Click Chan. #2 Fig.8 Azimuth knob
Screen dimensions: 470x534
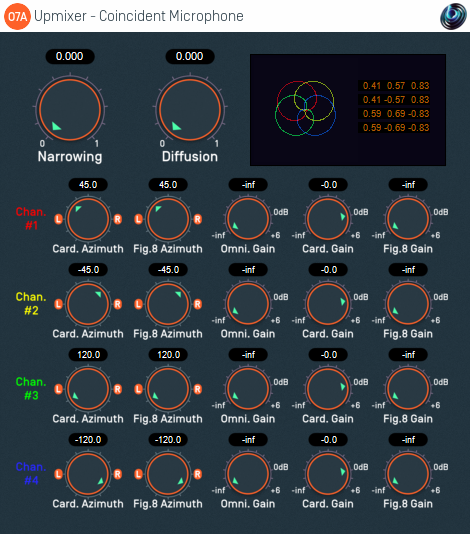pyautogui.click(x=168, y=304)
